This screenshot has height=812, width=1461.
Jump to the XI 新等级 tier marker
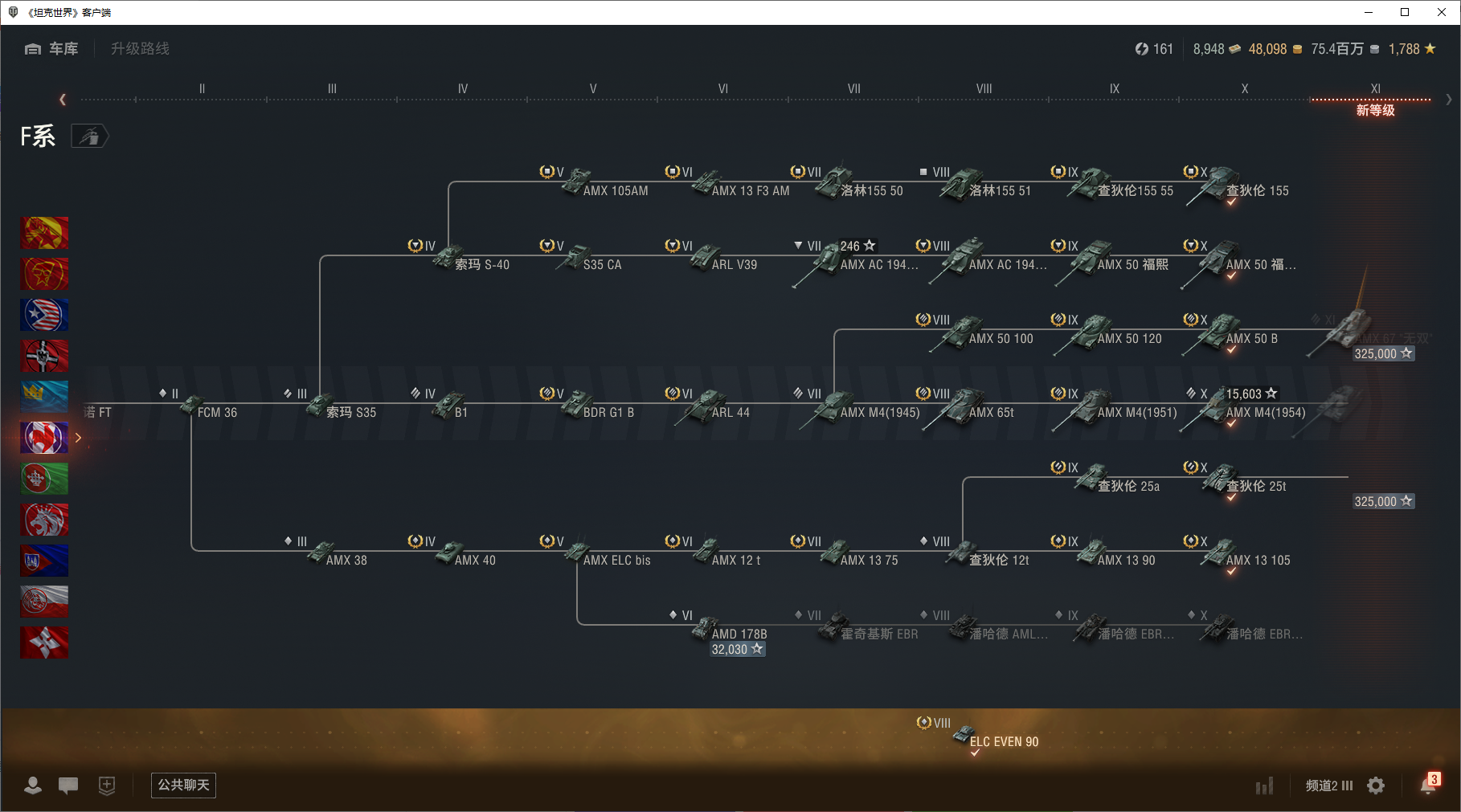[x=1375, y=100]
